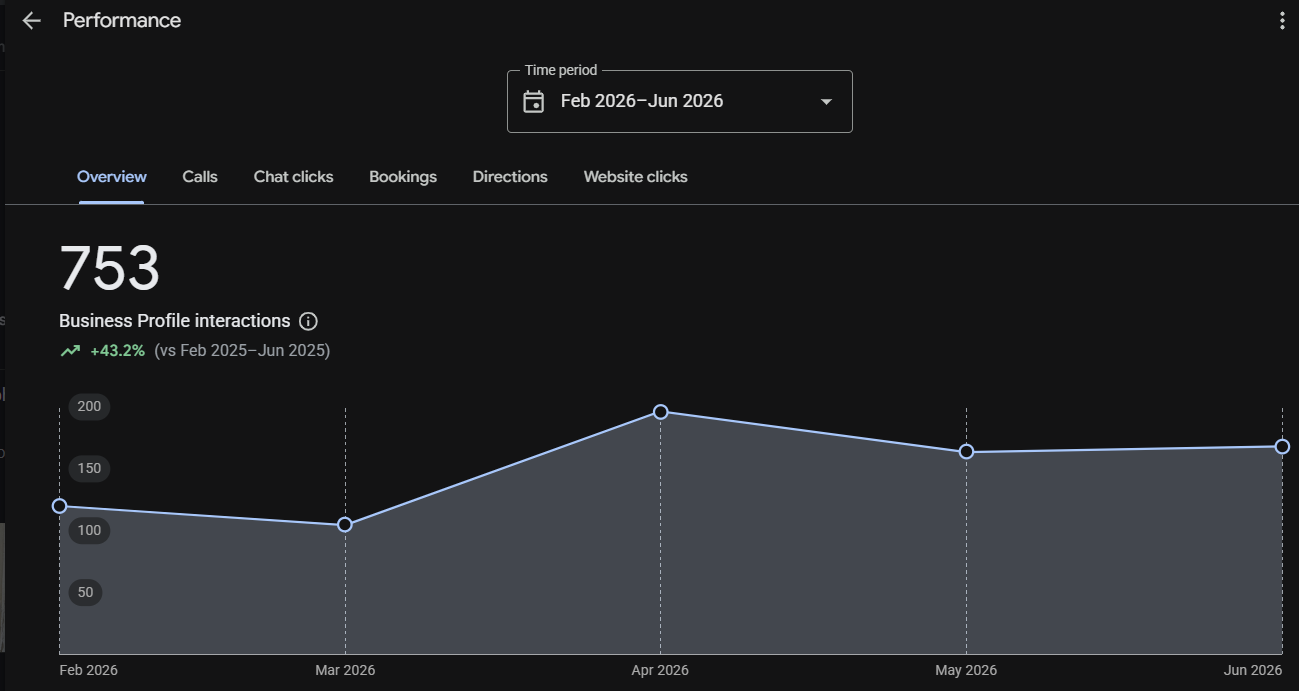Show the Website clicks tab
Image resolution: width=1299 pixels, height=691 pixels.
pos(636,177)
